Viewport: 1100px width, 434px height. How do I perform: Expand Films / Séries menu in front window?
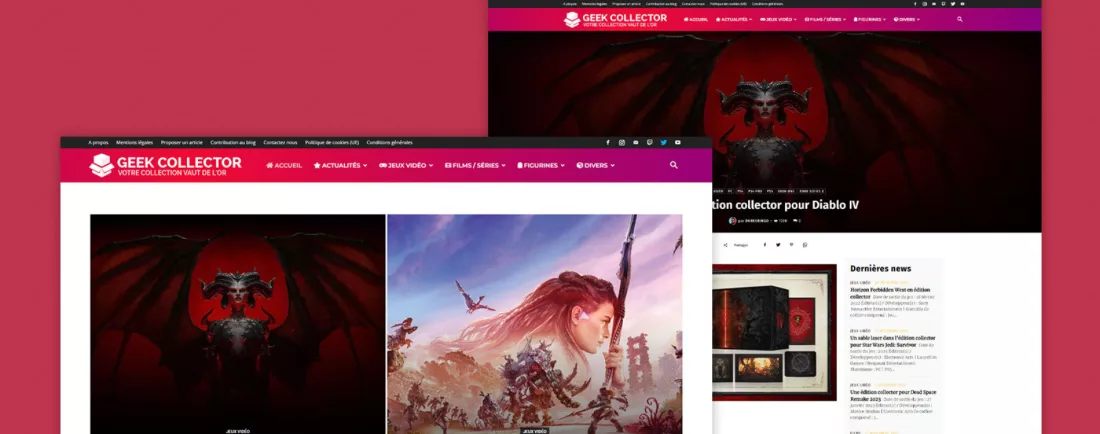tap(475, 165)
